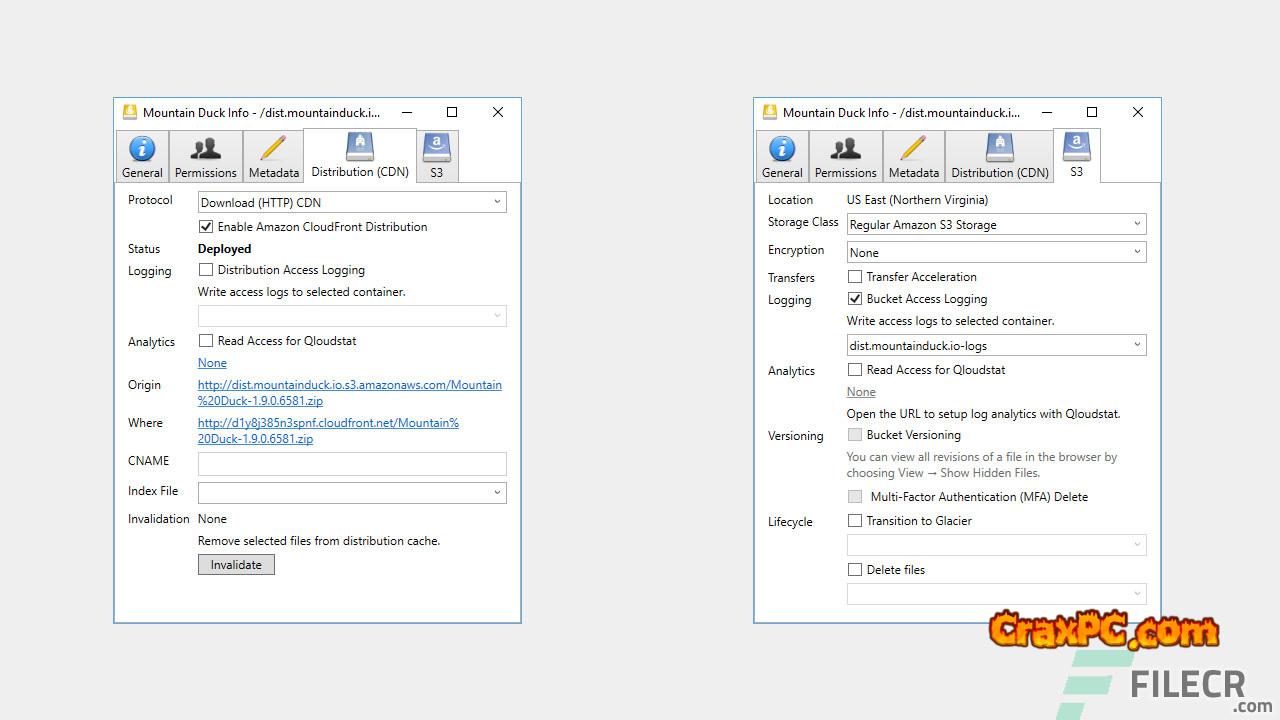Maximize the right Mountain Duck Info window
The width and height of the screenshot is (1280, 720).
click(1092, 112)
